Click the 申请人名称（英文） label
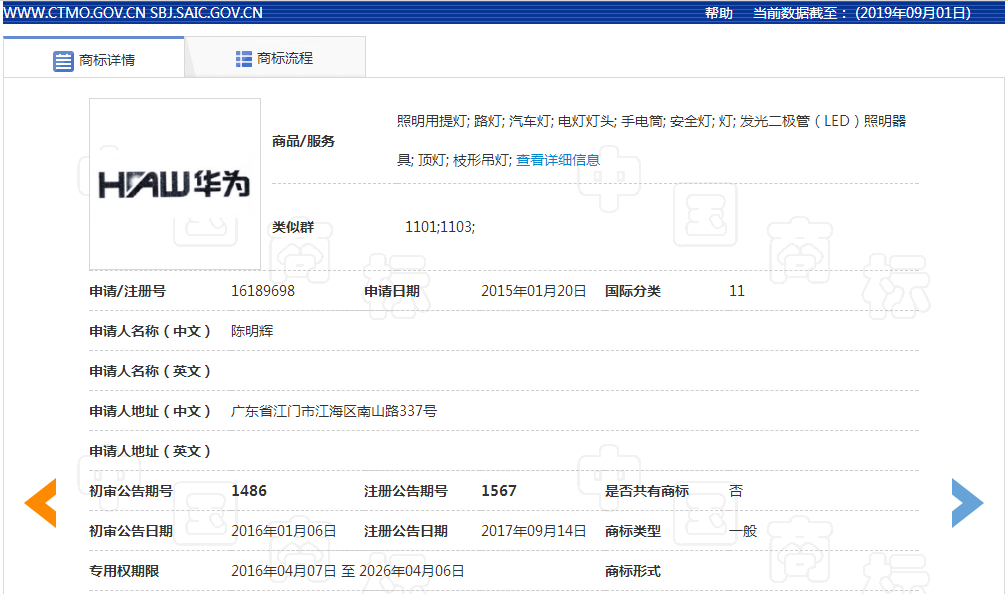This screenshot has height=594, width=1008. 150,372
